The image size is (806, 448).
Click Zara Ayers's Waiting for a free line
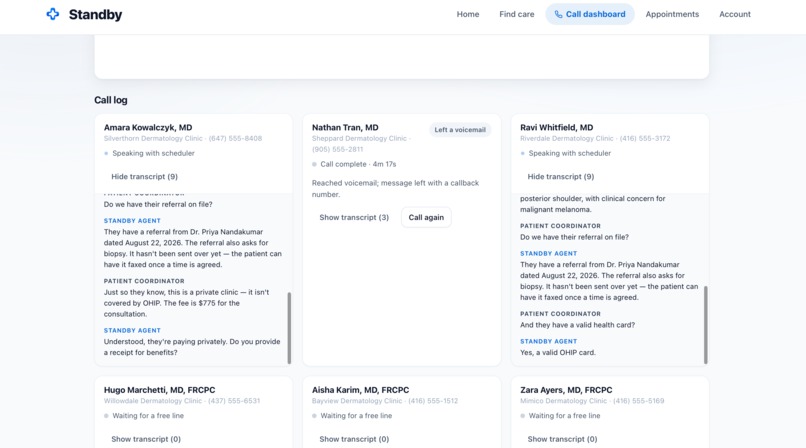[x=564, y=416]
